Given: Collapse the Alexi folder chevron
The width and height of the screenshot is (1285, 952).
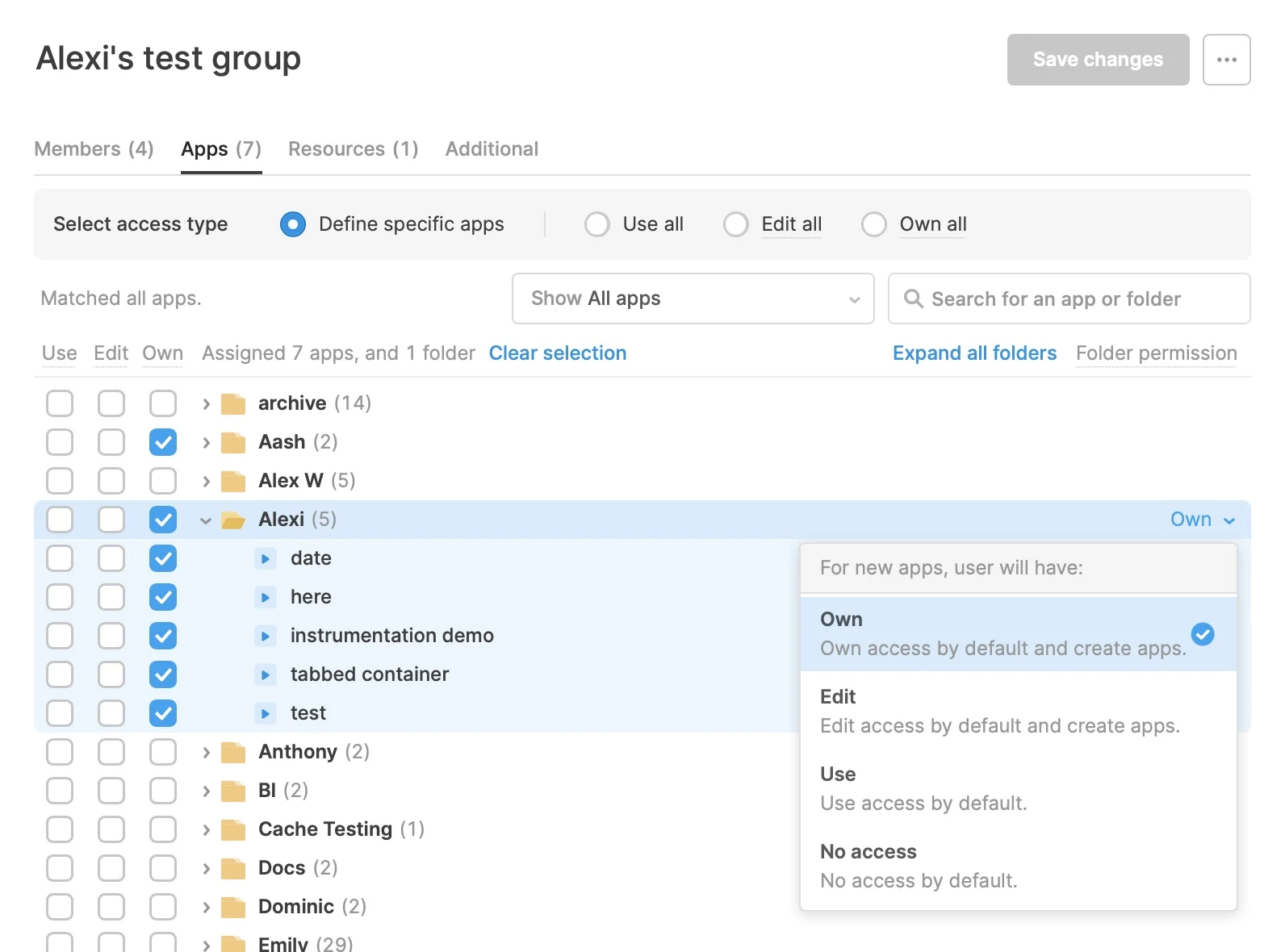Looking at the screenshot, I should (206, 520).
